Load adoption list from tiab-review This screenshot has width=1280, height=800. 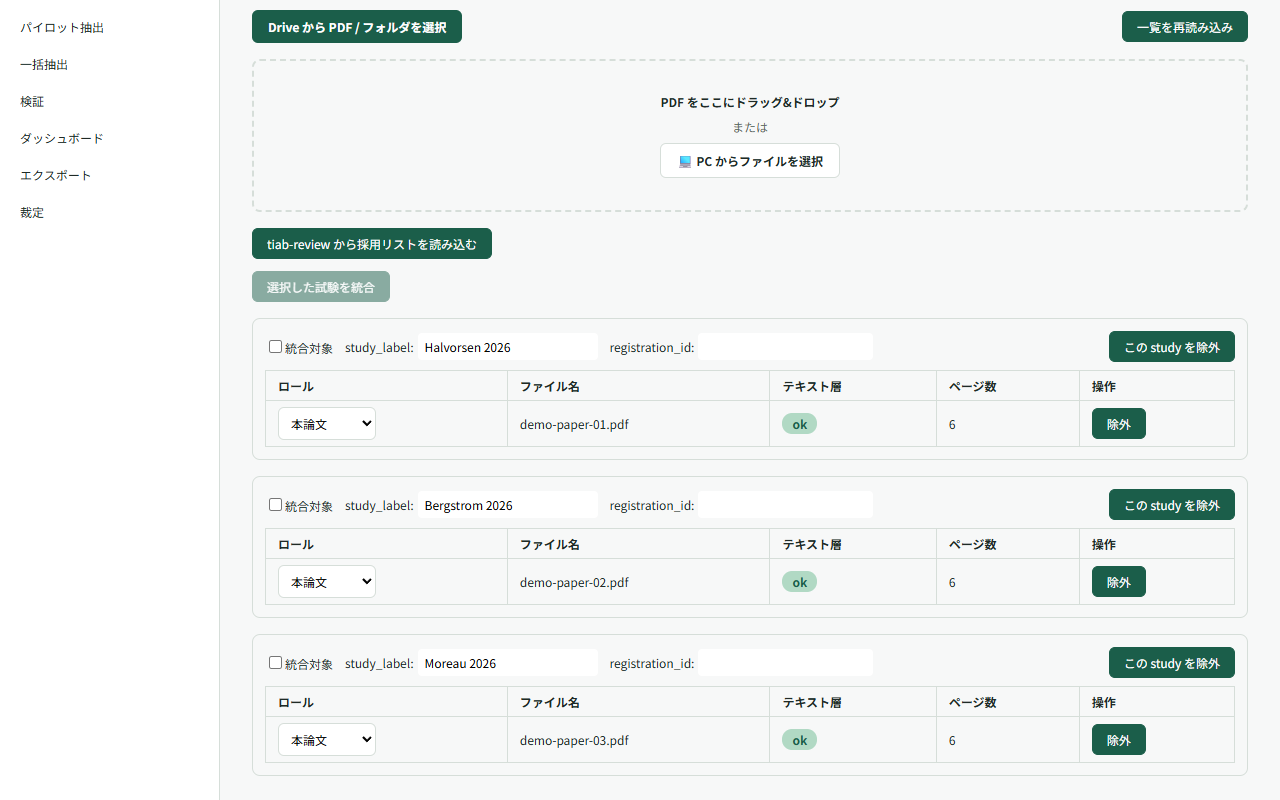pyautogui.click(x=372, y=244)
